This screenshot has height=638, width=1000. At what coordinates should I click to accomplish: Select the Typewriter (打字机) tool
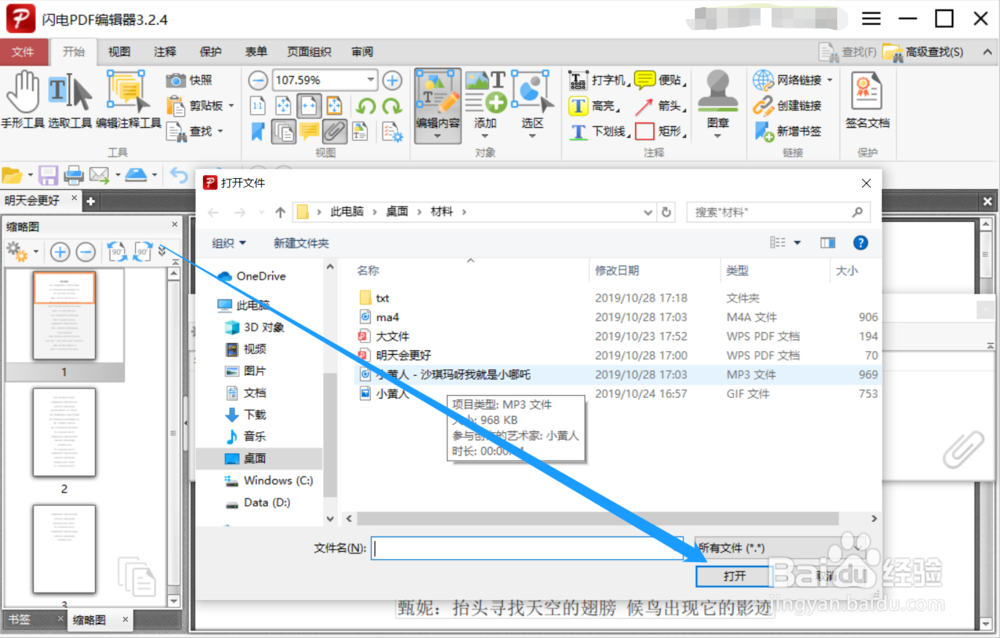pyautogui.click(x=598, y=80)
